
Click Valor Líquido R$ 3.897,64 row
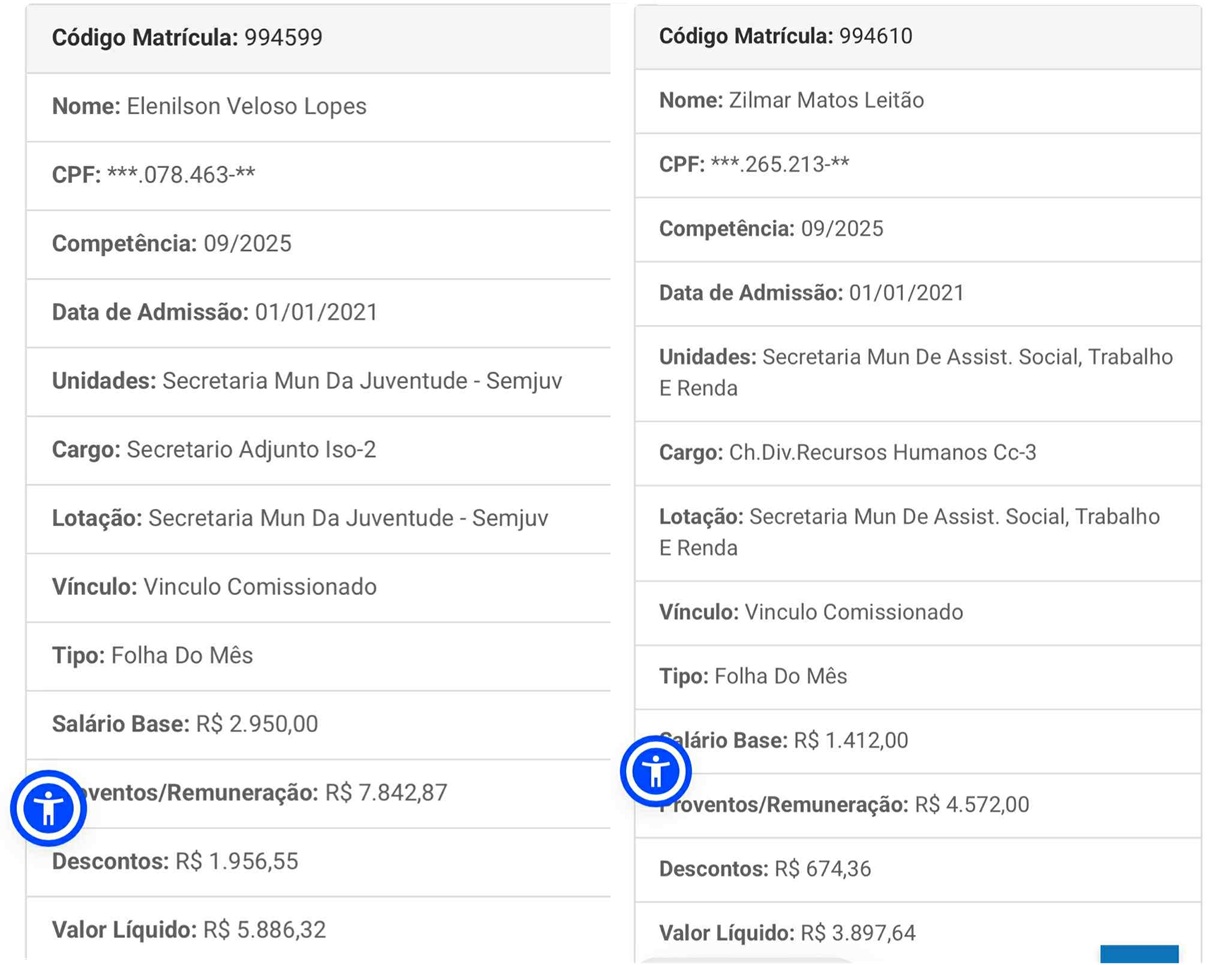[787, 934]
